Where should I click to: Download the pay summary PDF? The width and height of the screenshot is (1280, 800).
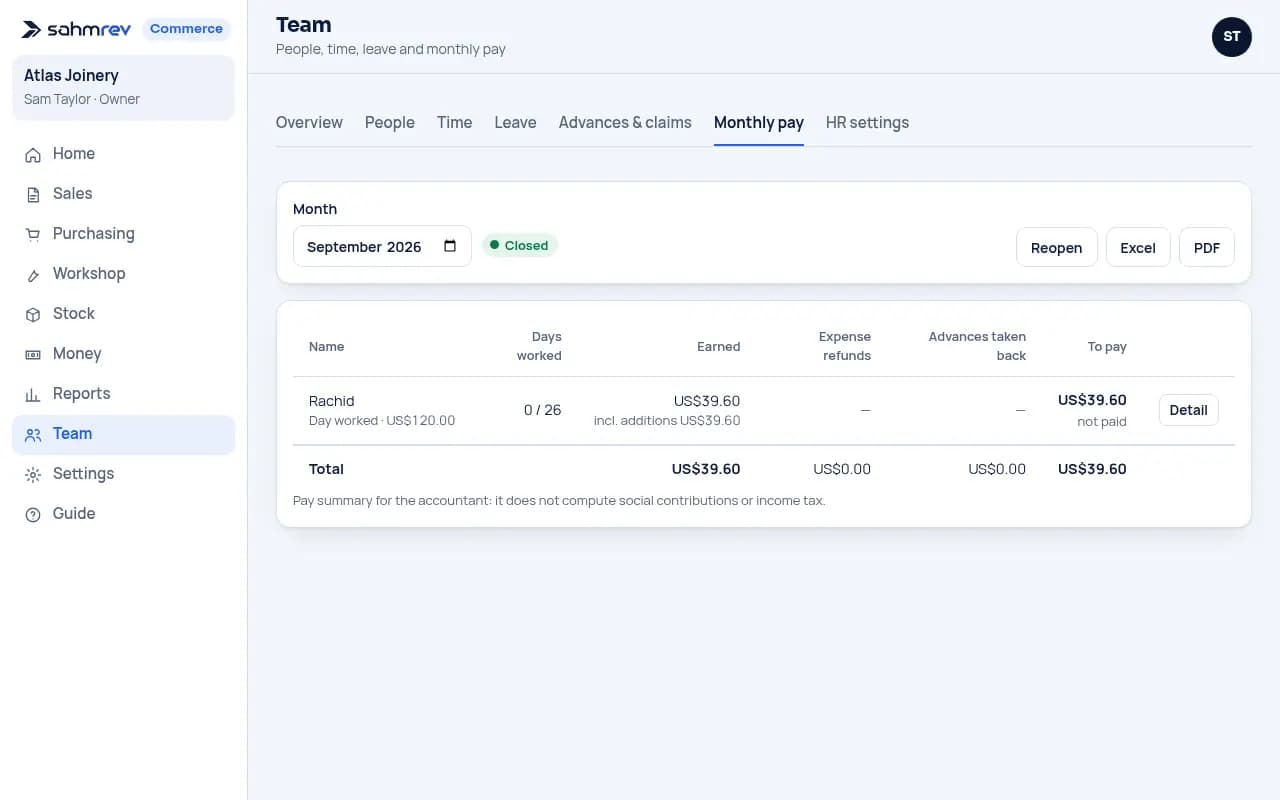coord(1207,247)
